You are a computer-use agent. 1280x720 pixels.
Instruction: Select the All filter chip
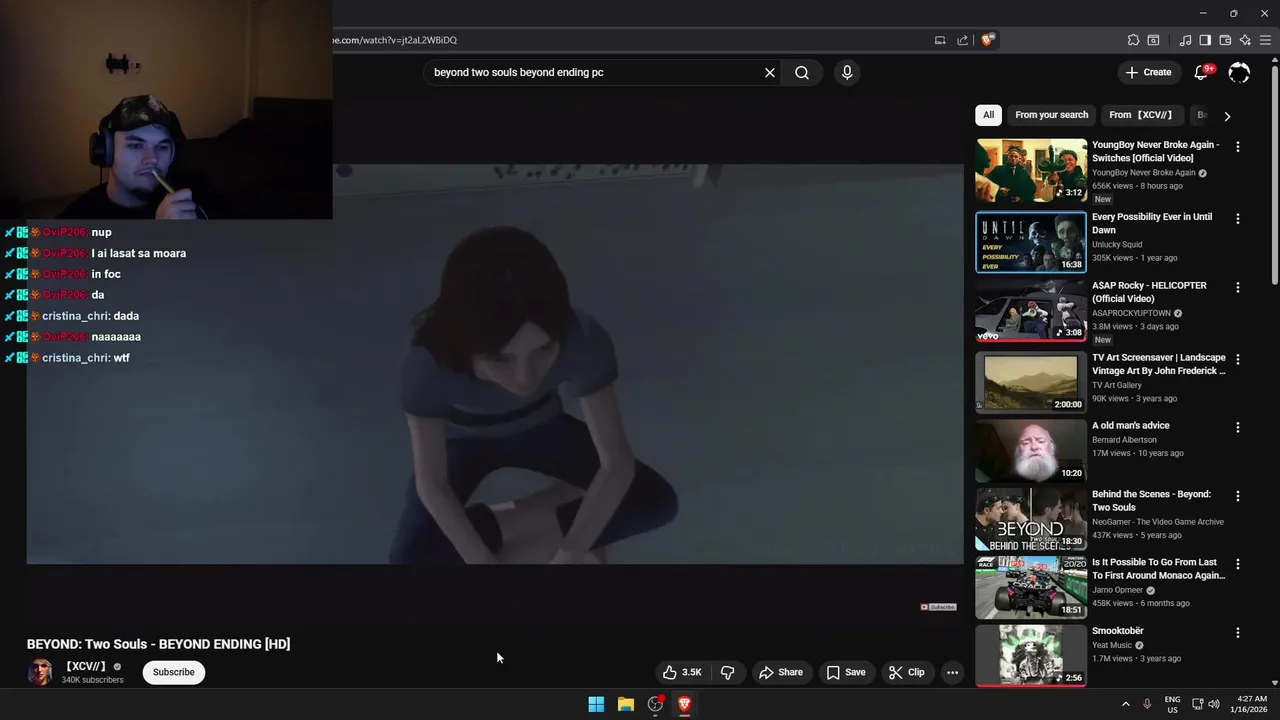(x=988, y=115)
